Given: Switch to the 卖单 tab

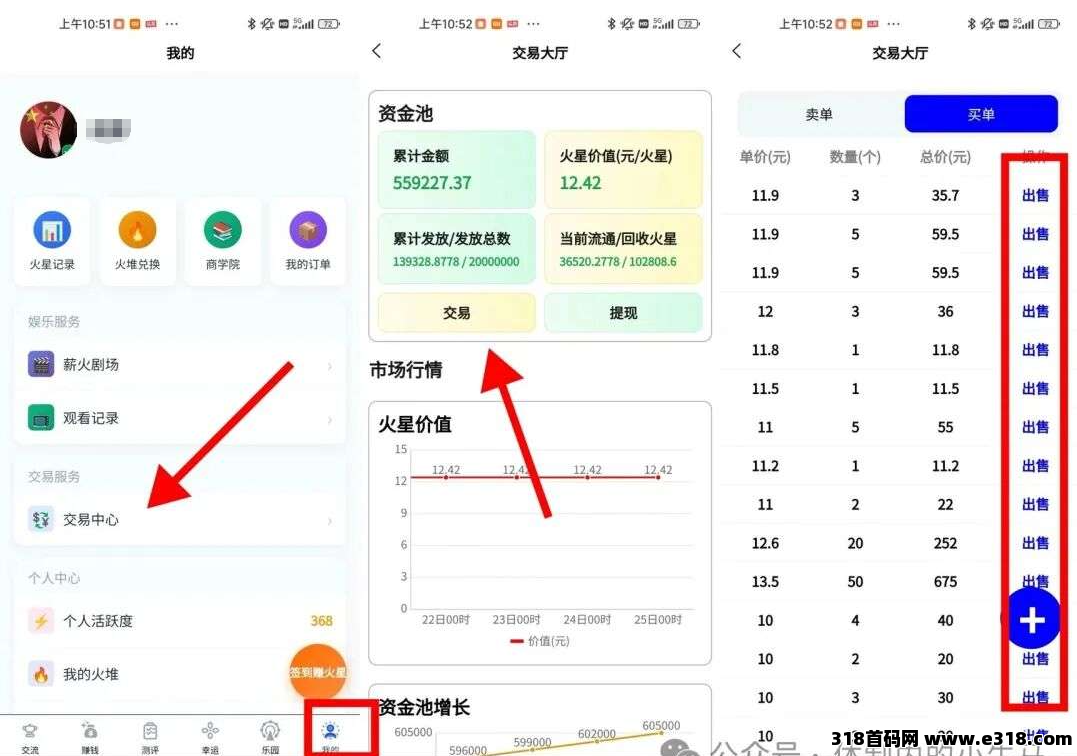Looking at the screenshot, I should 819,114.
